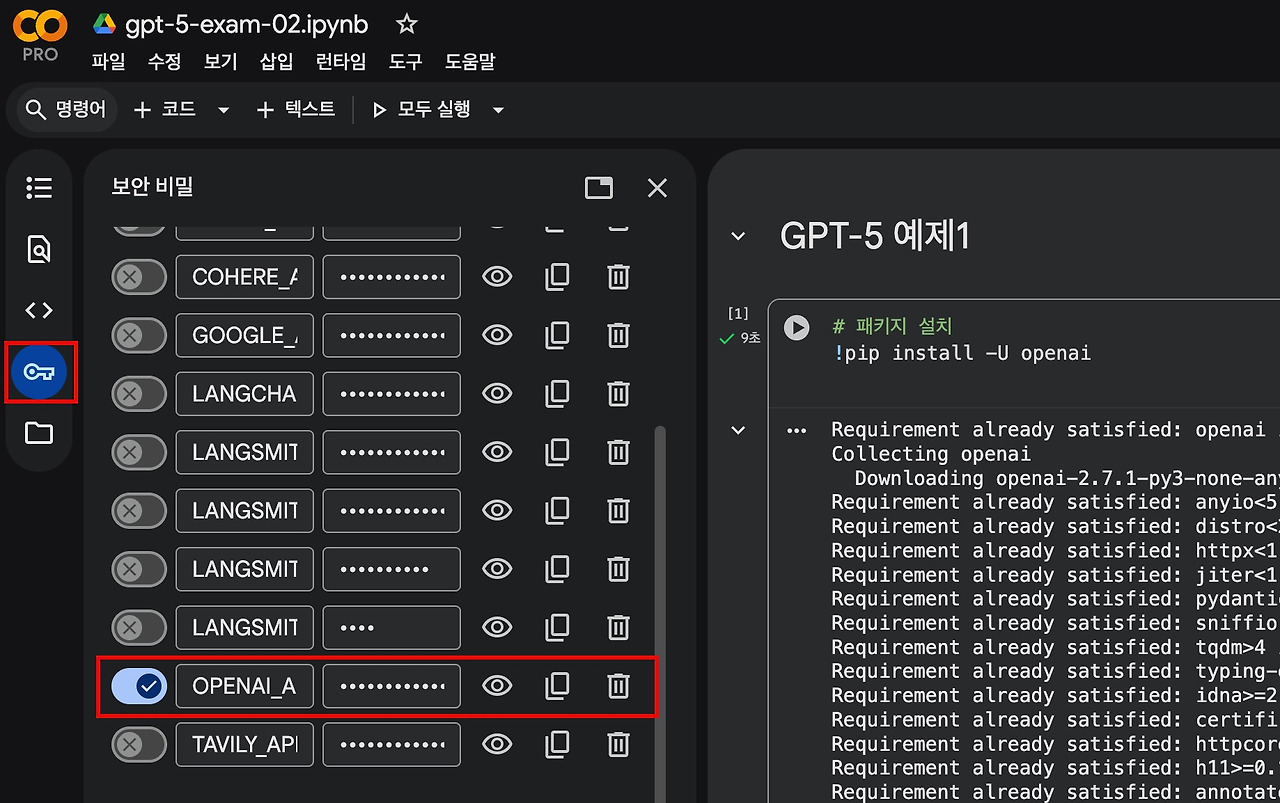Collapse the pip install cell output

coord(738,430)
